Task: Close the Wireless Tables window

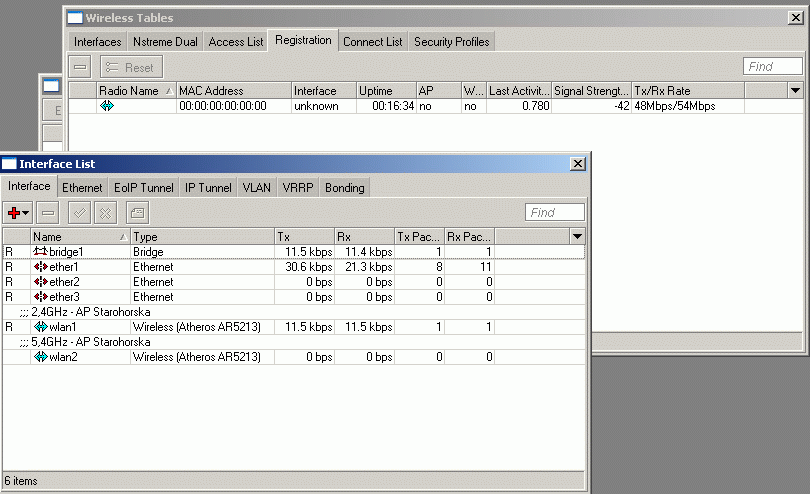Action: [x=796, y=18]
